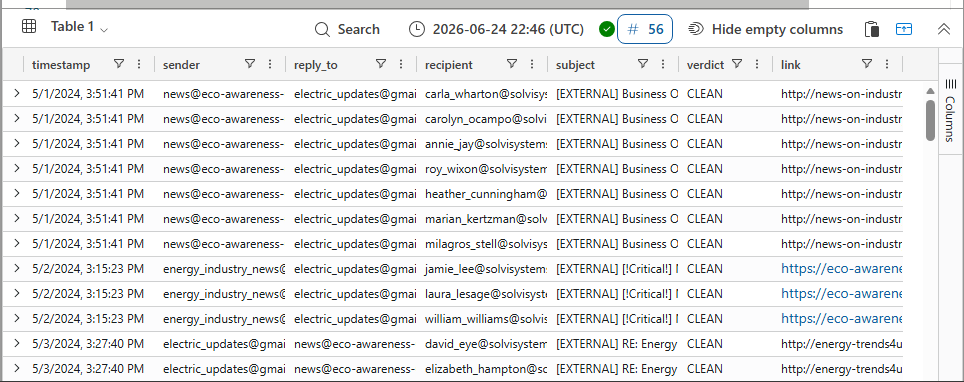
Task: Filter the verdict column
Action: tap(737, 64)
